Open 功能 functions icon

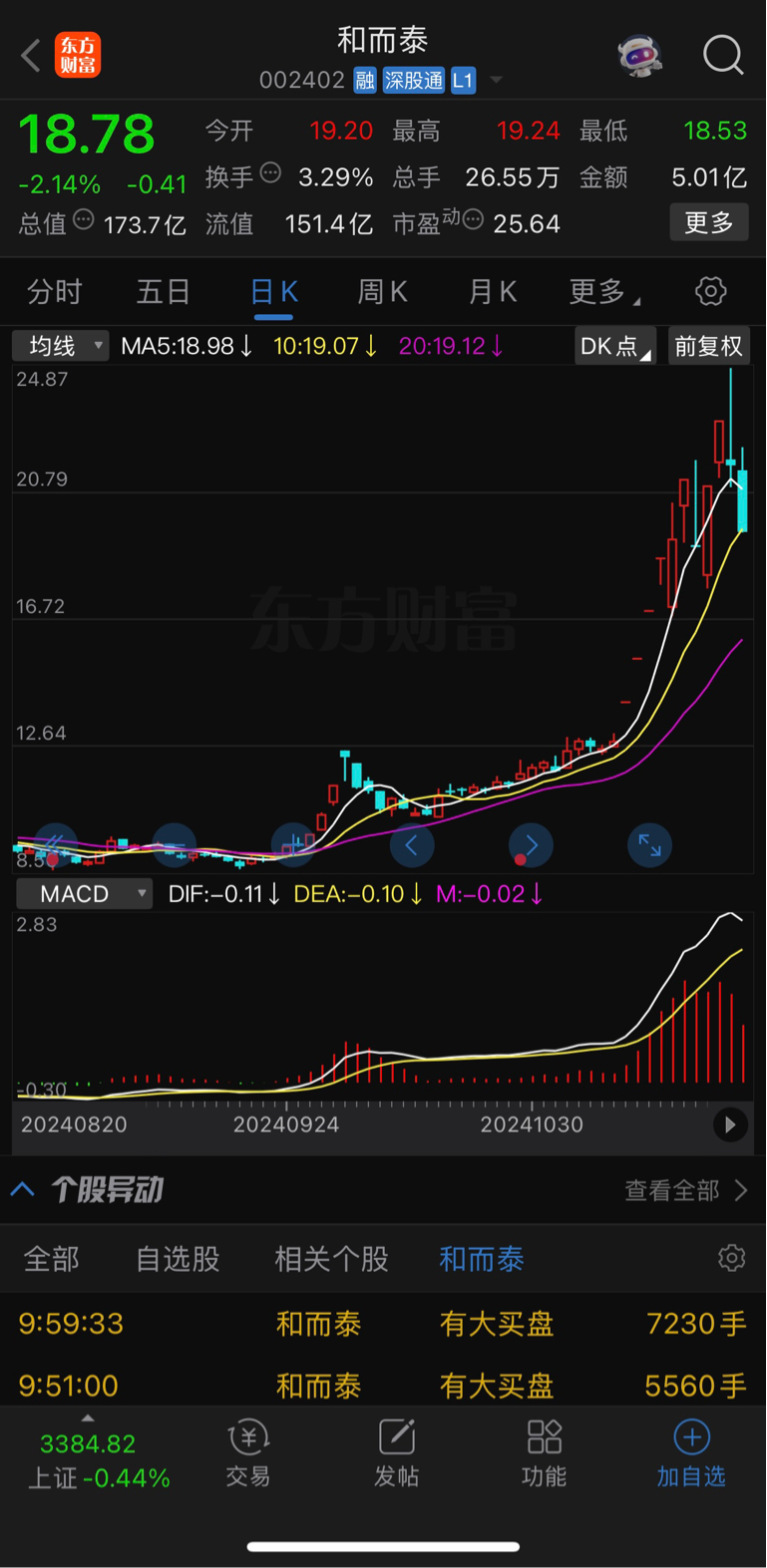click(x=545, y=1453)
